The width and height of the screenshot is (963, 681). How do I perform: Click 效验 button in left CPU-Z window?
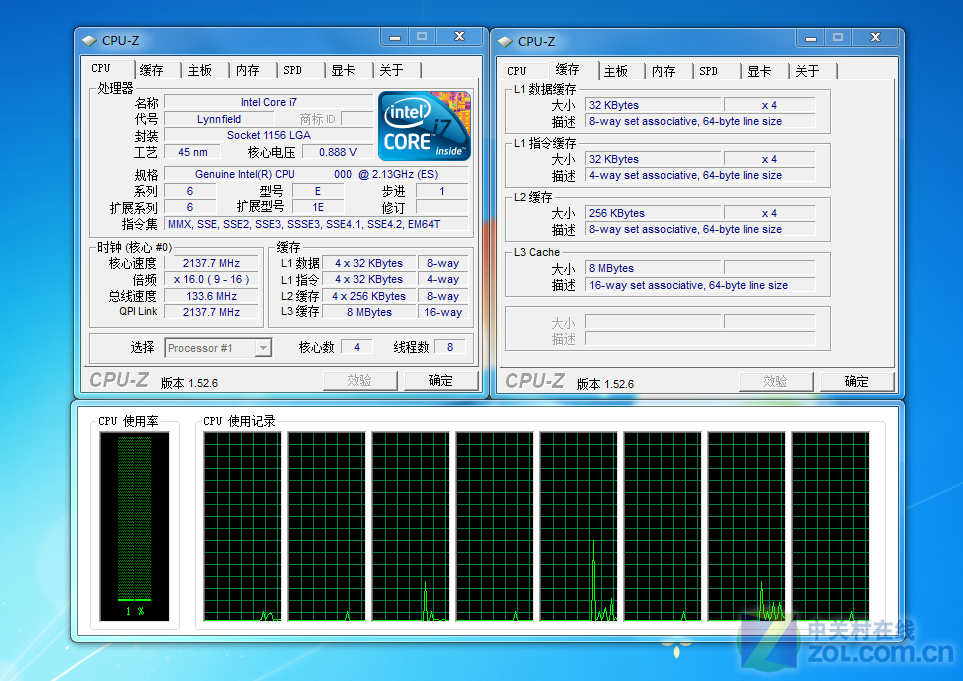[x=360, y=381]
